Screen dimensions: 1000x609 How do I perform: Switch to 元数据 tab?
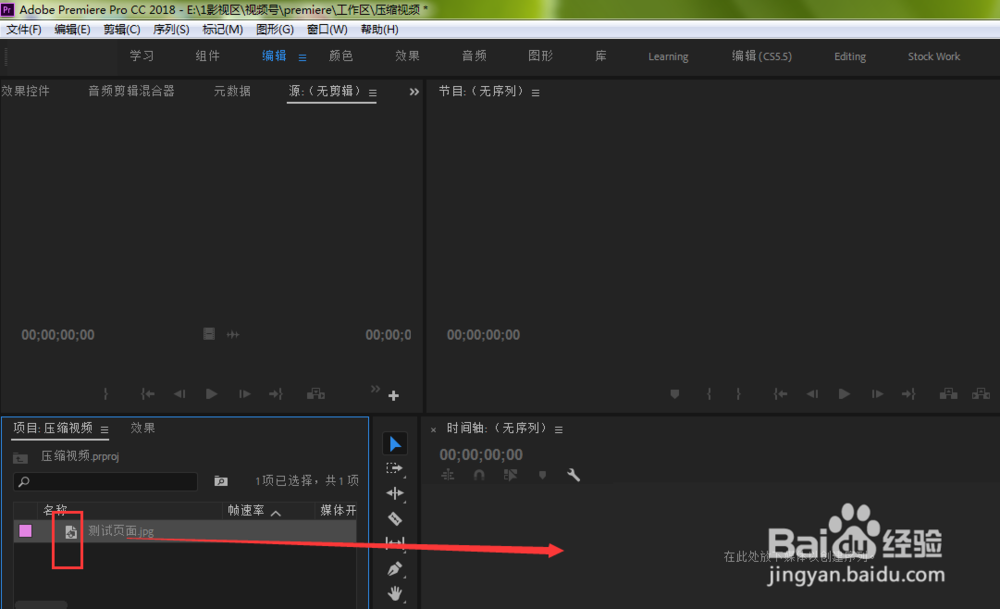pyautogui.click(x=232, y=91)
